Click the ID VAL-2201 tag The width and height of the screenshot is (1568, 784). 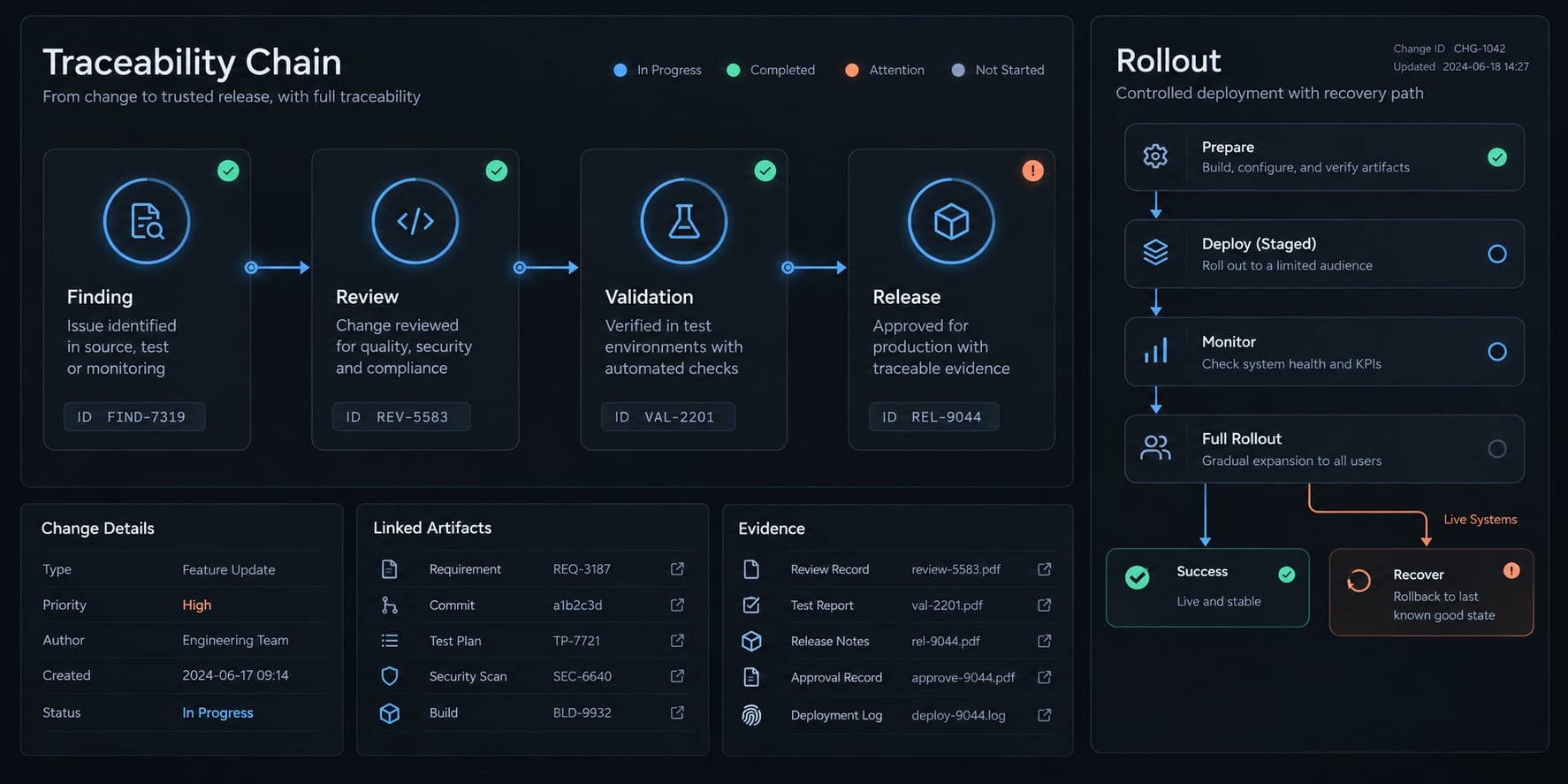668,416
